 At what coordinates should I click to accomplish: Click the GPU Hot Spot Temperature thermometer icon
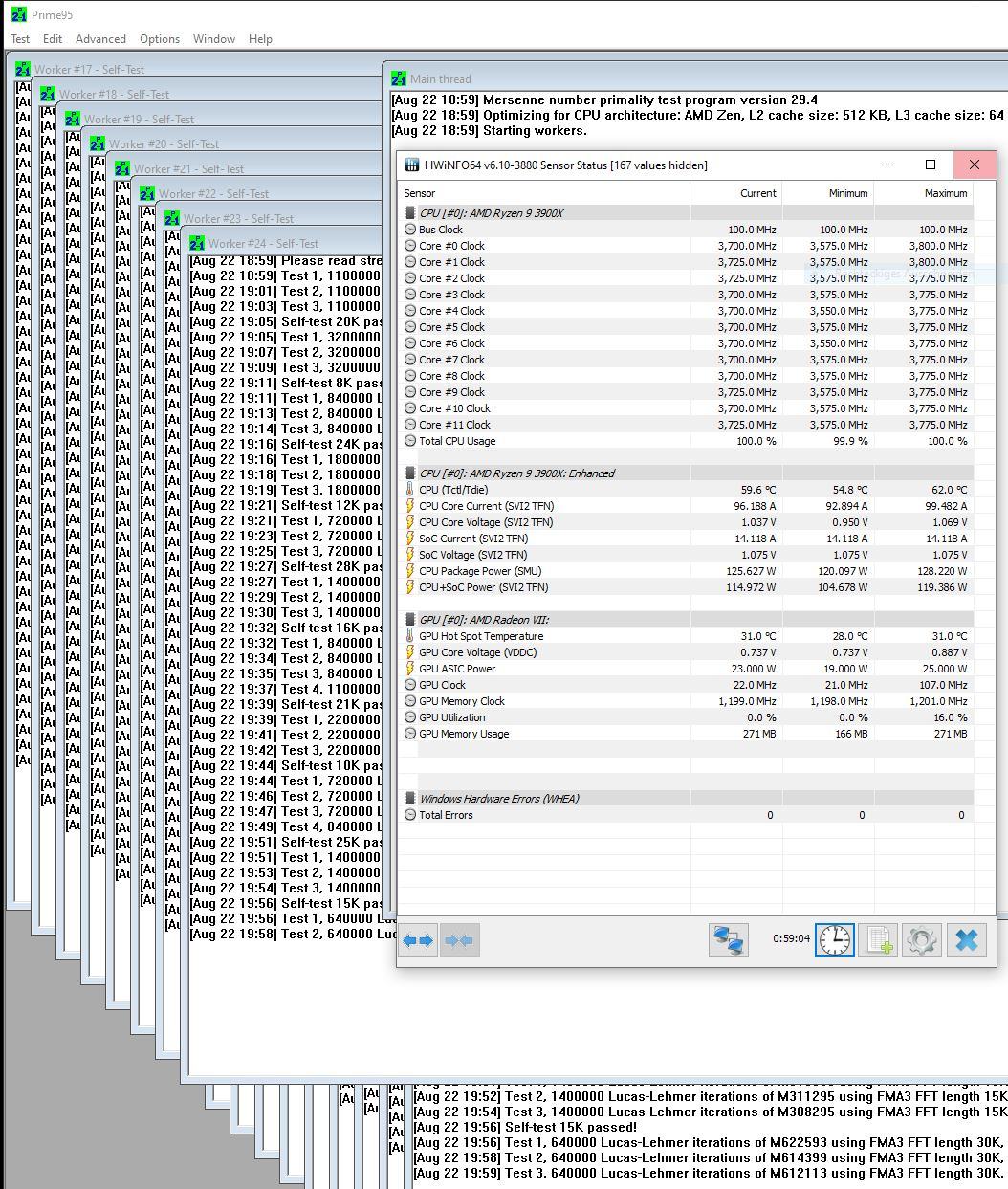[x=410, y=635]
